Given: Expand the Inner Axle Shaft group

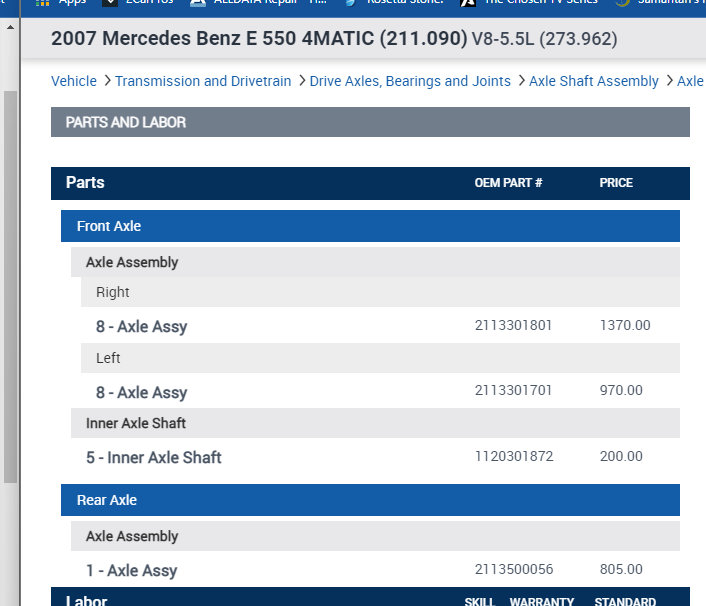Looking at the screenshot, I should (x=136, y=423).
